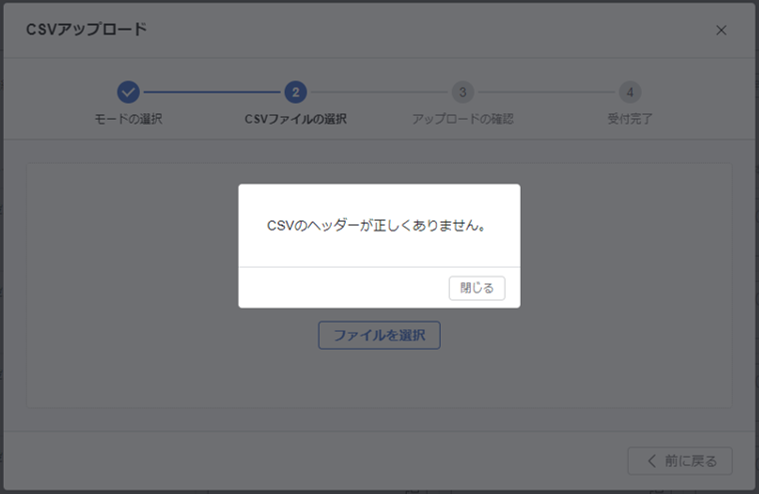Go back using 前に戻る button
This screenshot has height=494, width=759.
coord(680,461)
